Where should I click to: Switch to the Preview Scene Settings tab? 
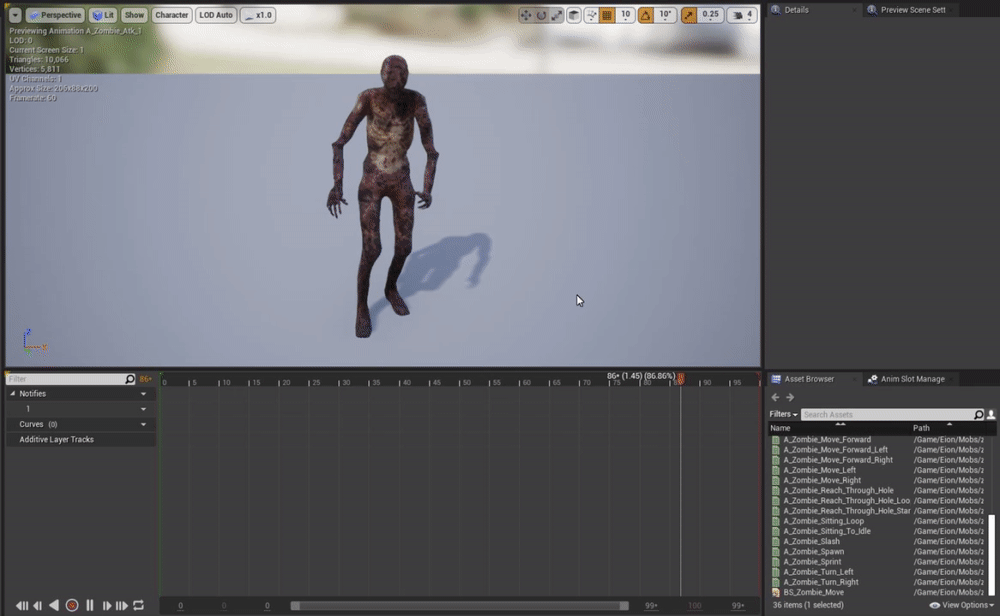[911, 10]
